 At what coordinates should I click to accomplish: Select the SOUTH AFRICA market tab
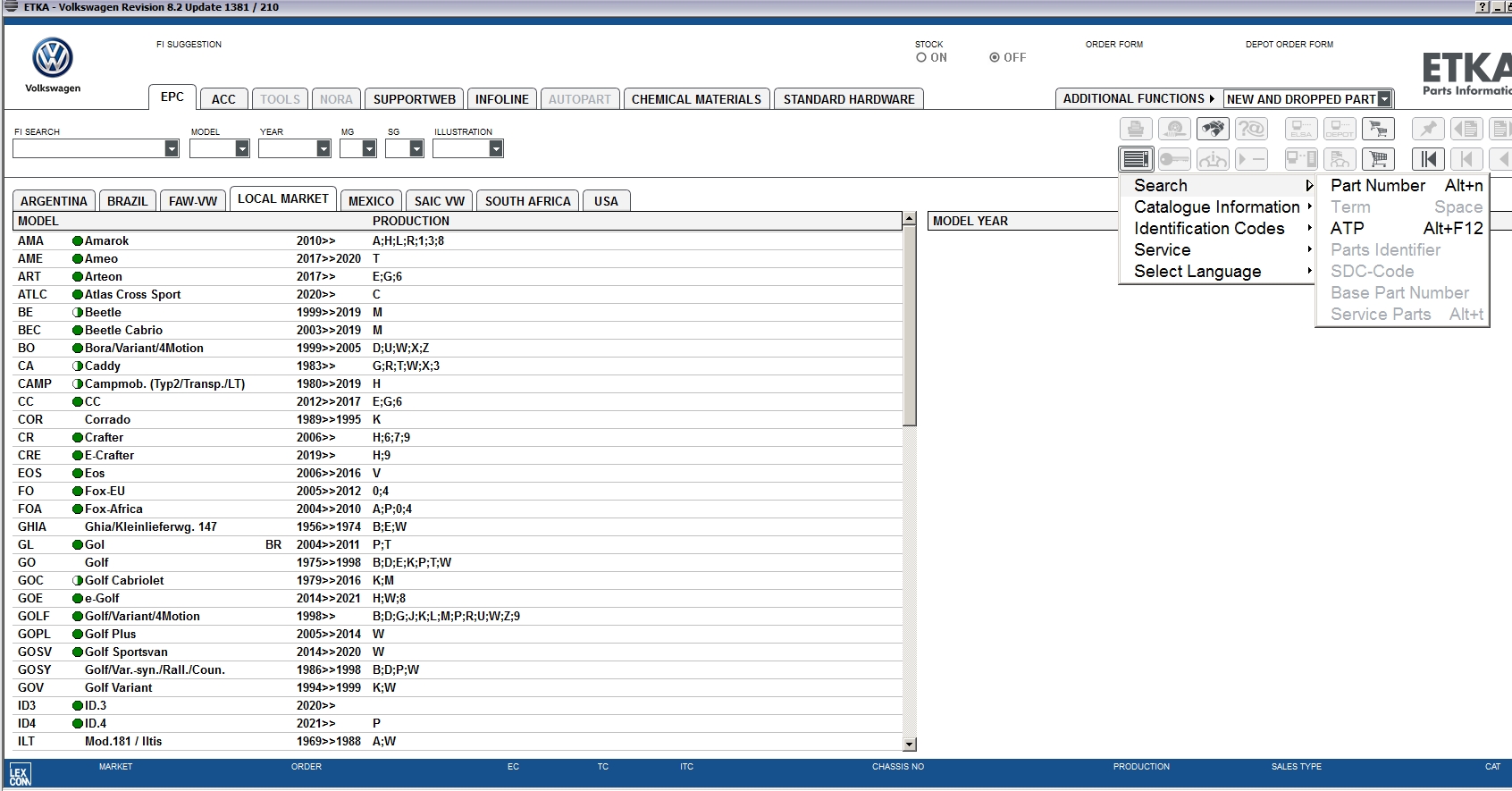[528, 201]
